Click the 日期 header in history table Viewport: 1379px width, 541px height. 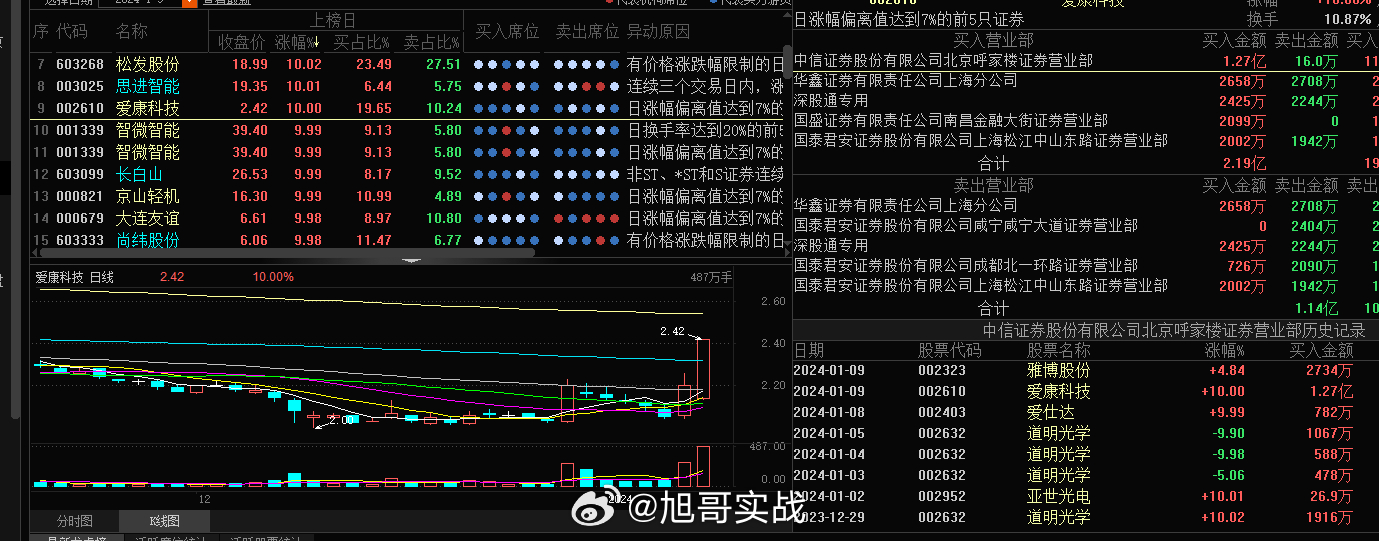(x=809, y=350)
